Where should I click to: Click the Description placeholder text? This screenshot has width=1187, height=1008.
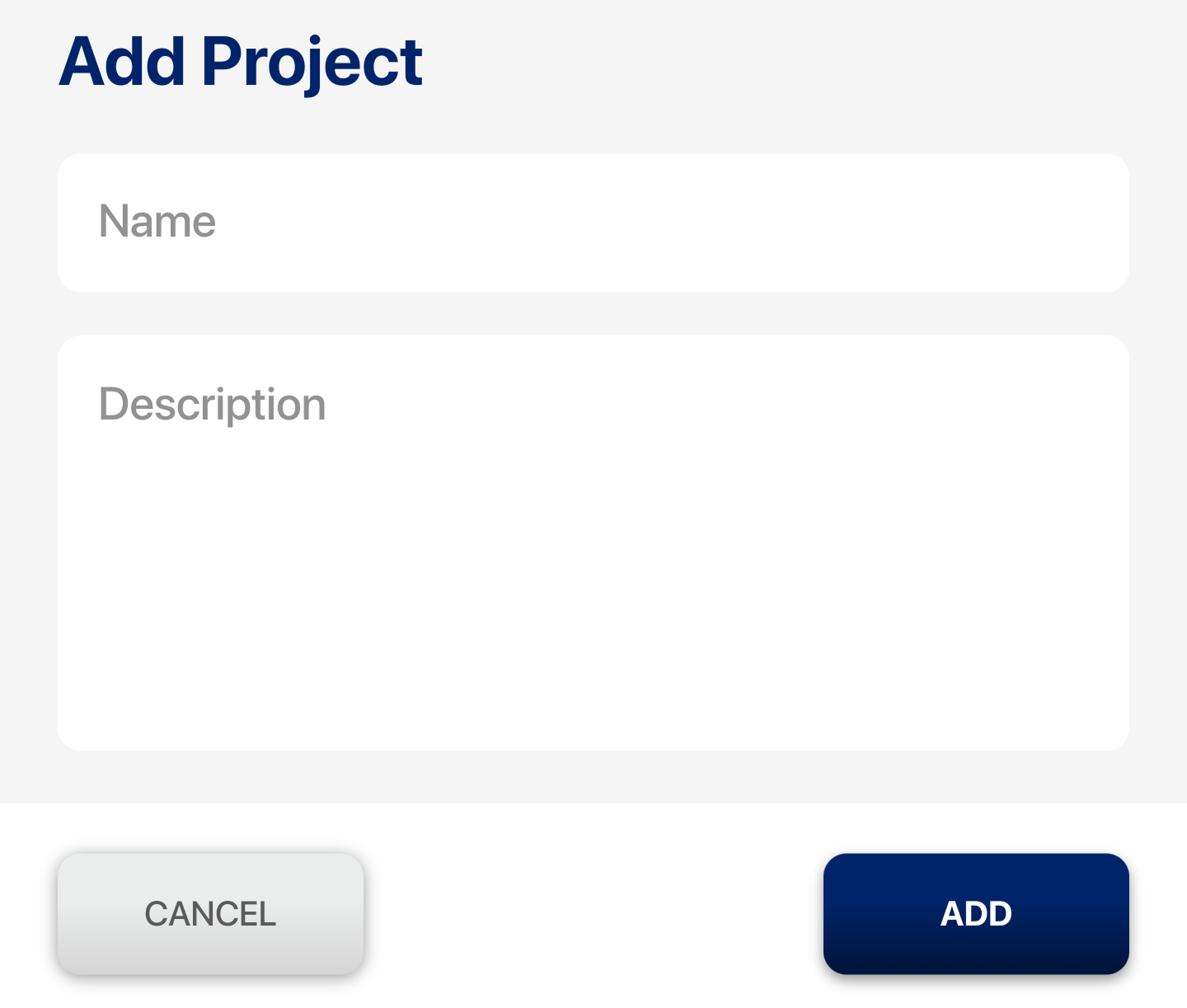(x=213, y=405)
